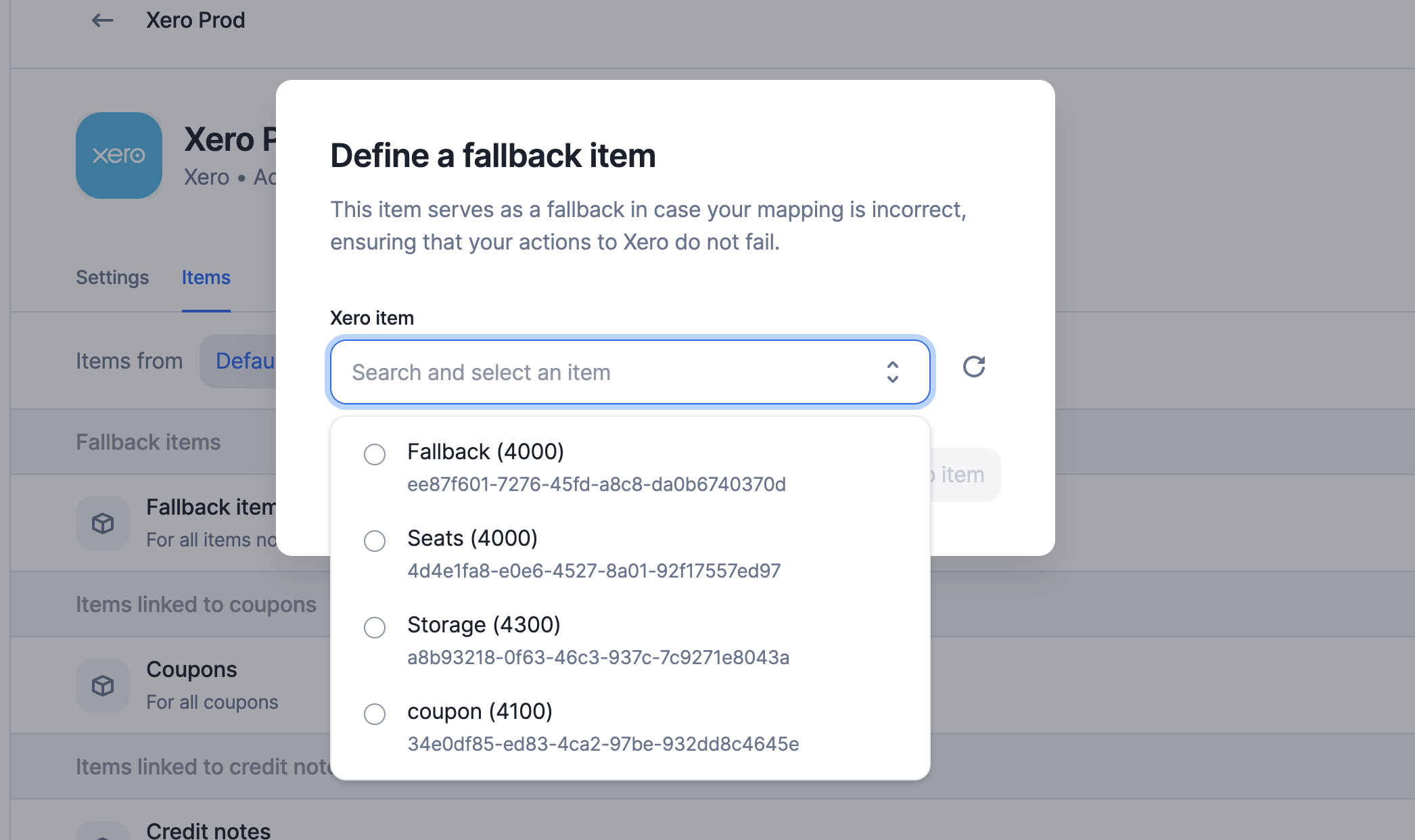Click the back arrow beside Xero Prod

coord(102,20)
